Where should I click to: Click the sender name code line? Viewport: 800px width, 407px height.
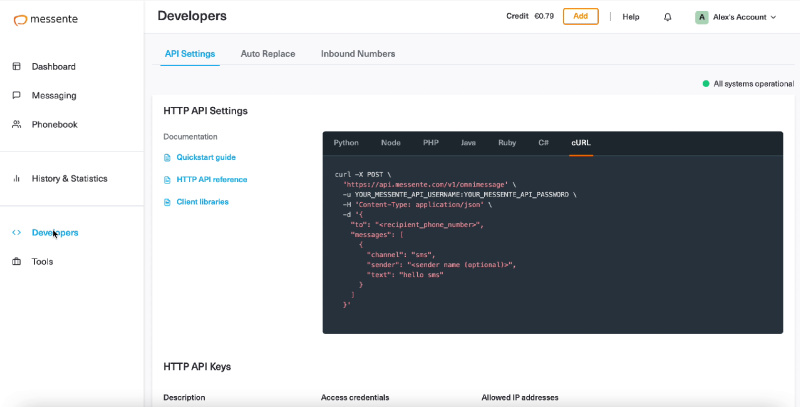pyautogui.click(x=441, y=265)
